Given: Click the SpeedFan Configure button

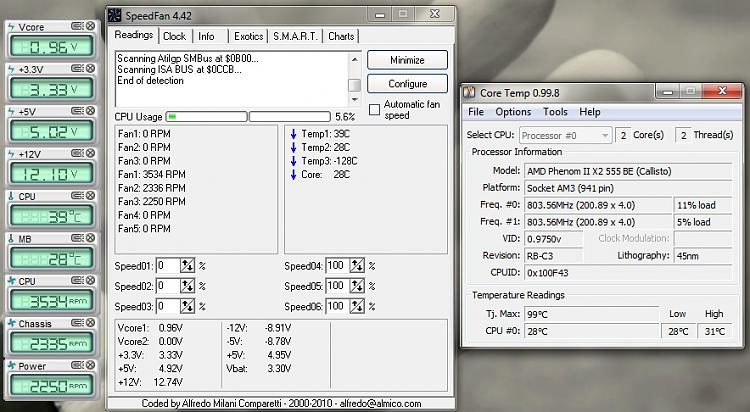Looking at the screenshot, I should 408,84.
